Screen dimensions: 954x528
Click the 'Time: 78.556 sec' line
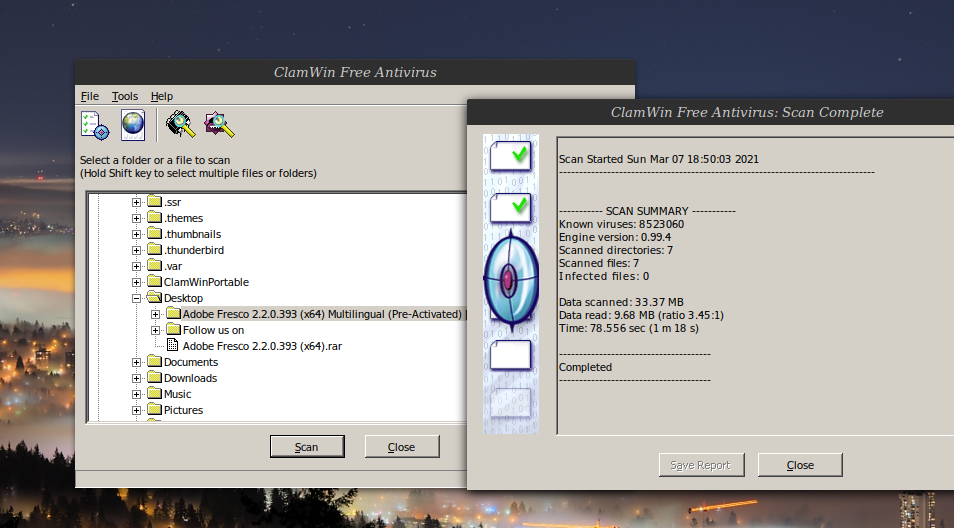[628, 328]
